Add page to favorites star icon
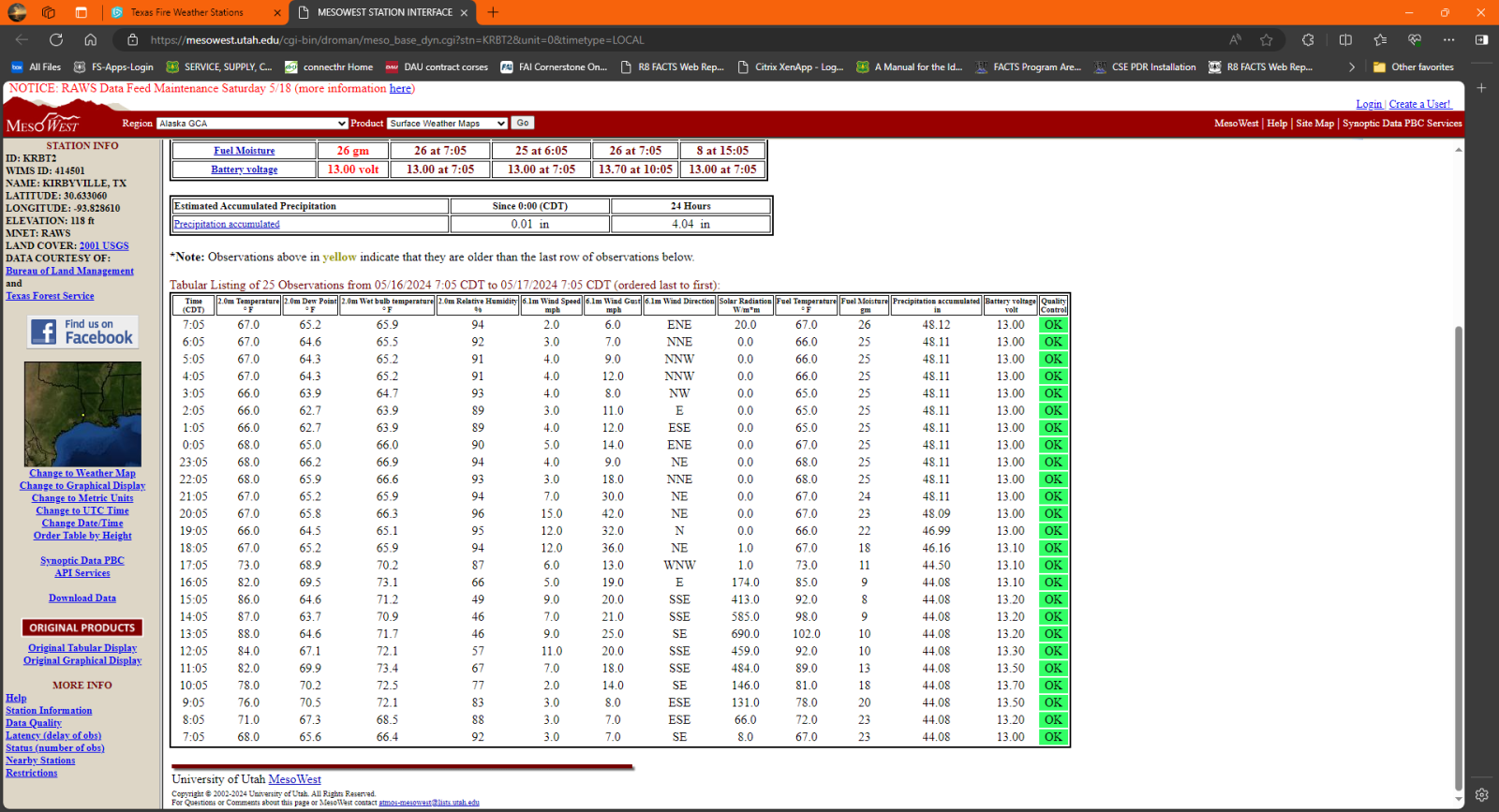 [1267, 39]
